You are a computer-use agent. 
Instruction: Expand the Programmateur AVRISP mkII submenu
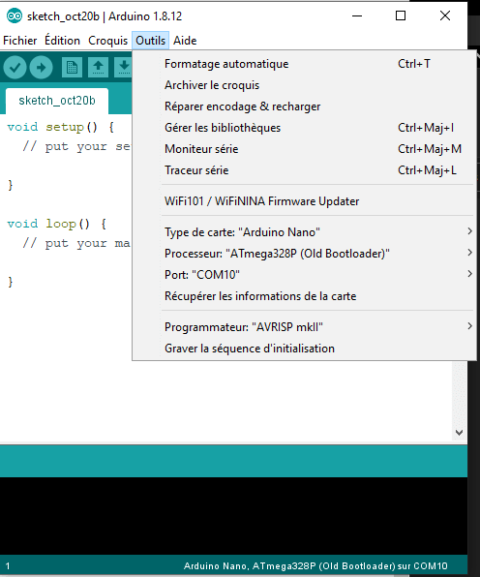coord(304,327)
